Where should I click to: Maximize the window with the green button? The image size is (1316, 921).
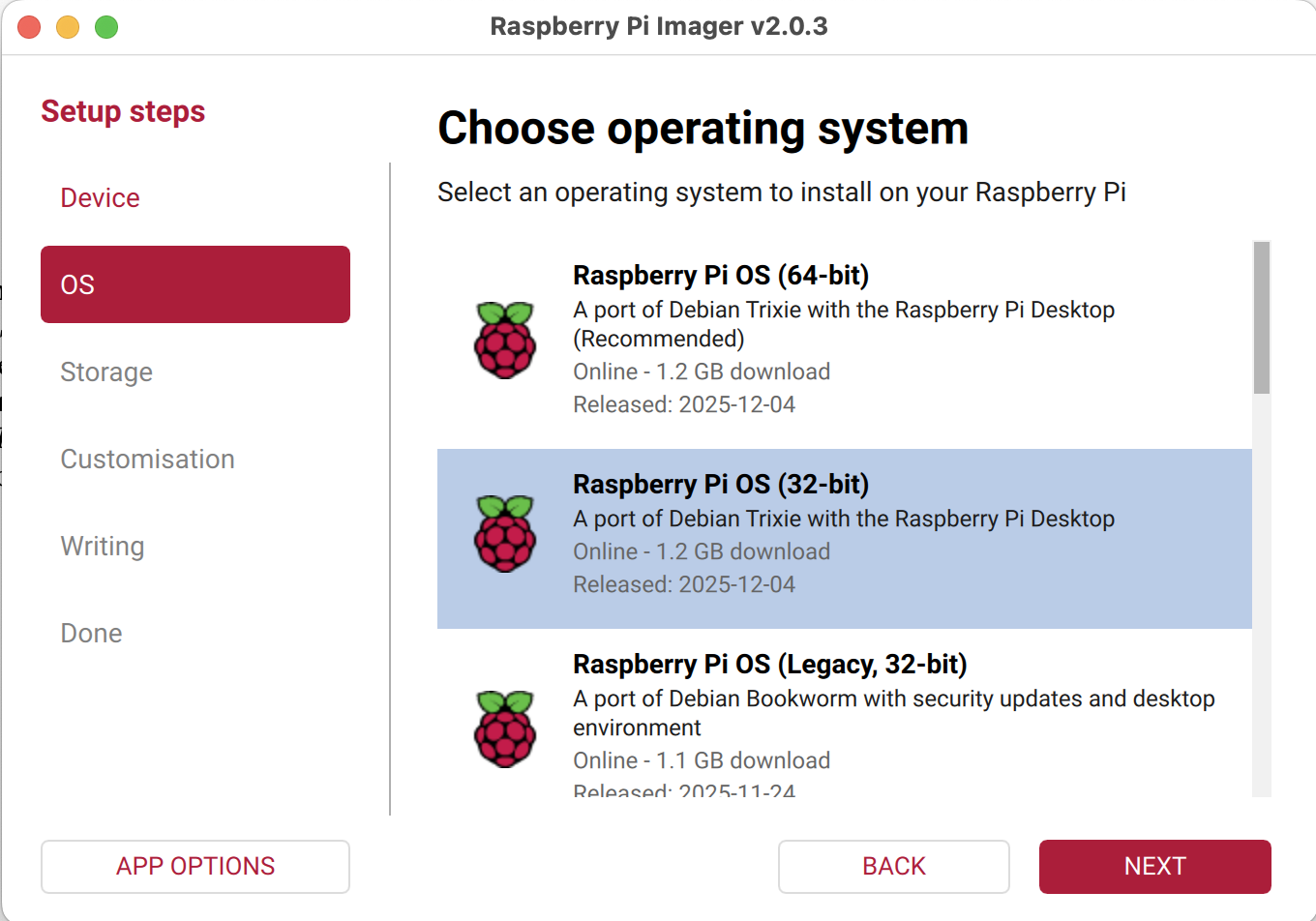(106, 27)
